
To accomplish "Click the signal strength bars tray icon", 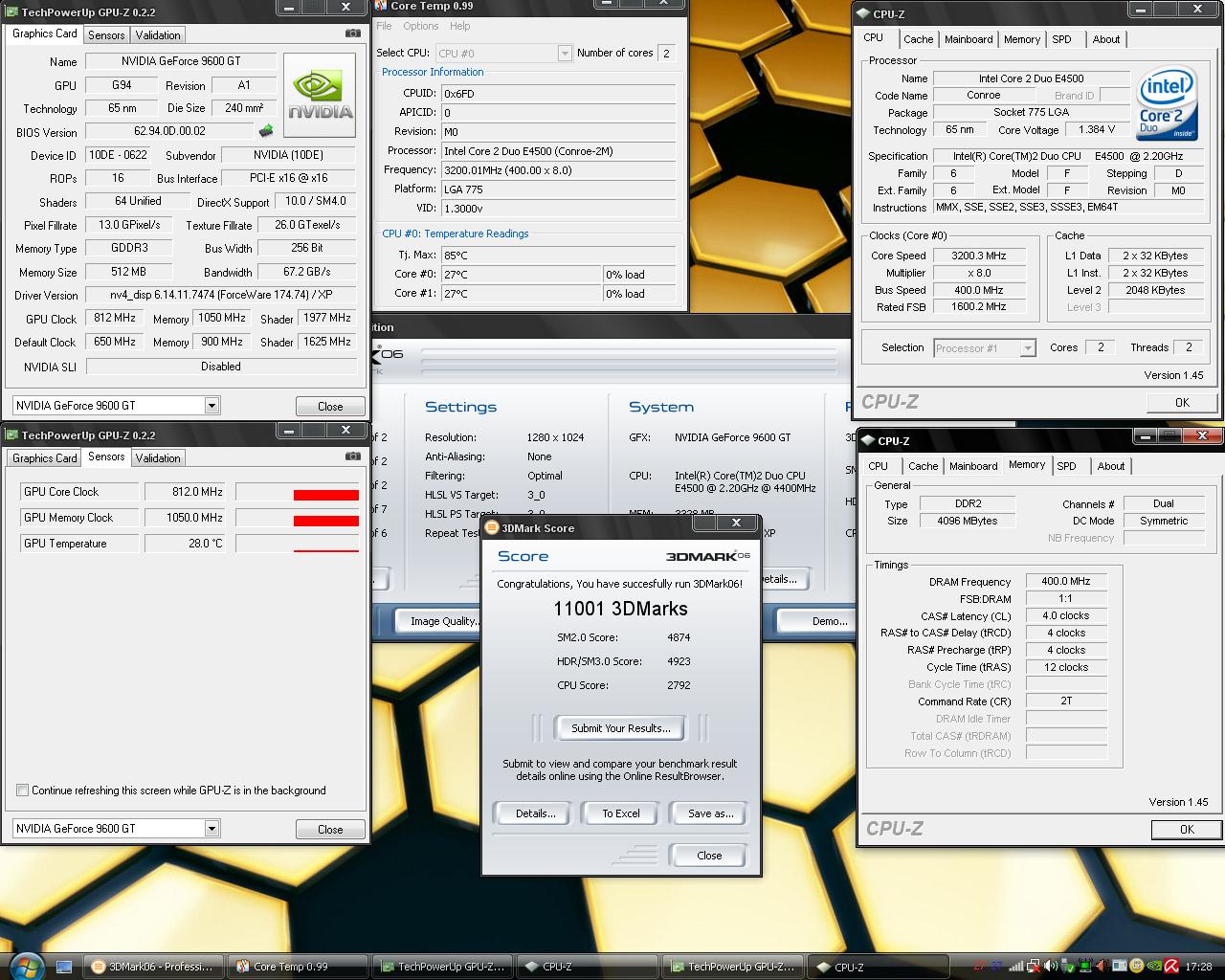I will (x=1016, y=967).
